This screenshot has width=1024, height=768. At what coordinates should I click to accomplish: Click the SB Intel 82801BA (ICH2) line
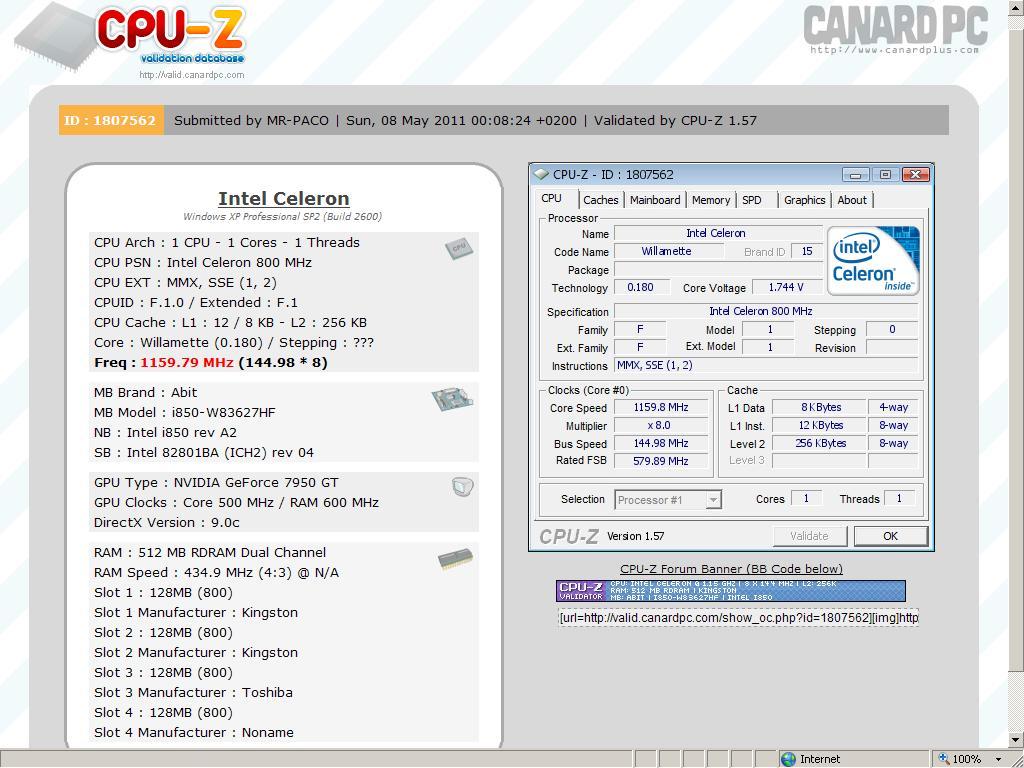coord(204,453)
